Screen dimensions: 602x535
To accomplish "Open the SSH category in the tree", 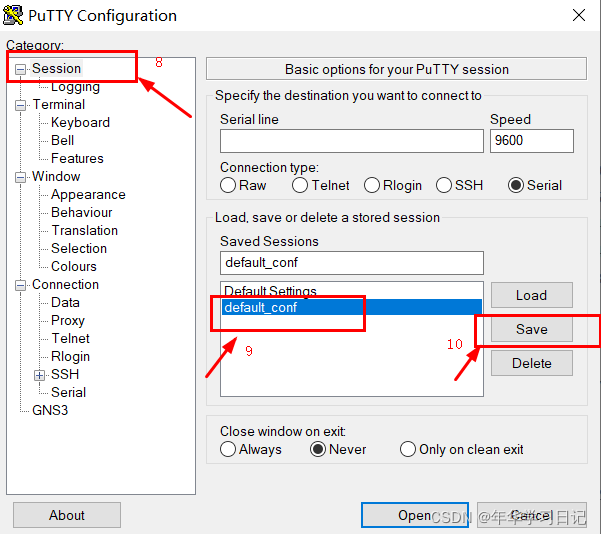I will [x=65, y=374].
